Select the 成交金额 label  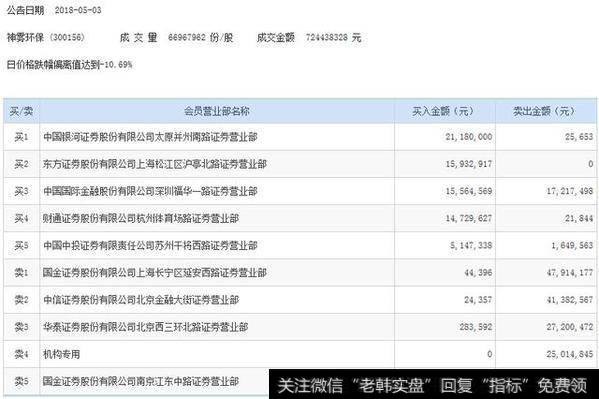pos(276,37)
